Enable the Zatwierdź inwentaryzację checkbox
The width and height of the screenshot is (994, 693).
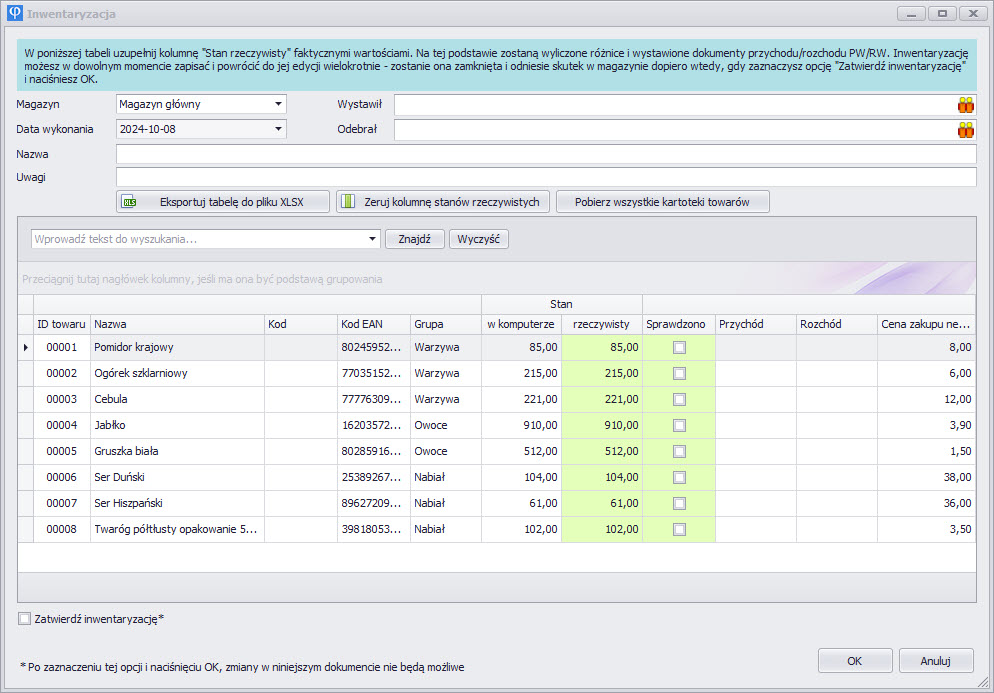(25, 619)
